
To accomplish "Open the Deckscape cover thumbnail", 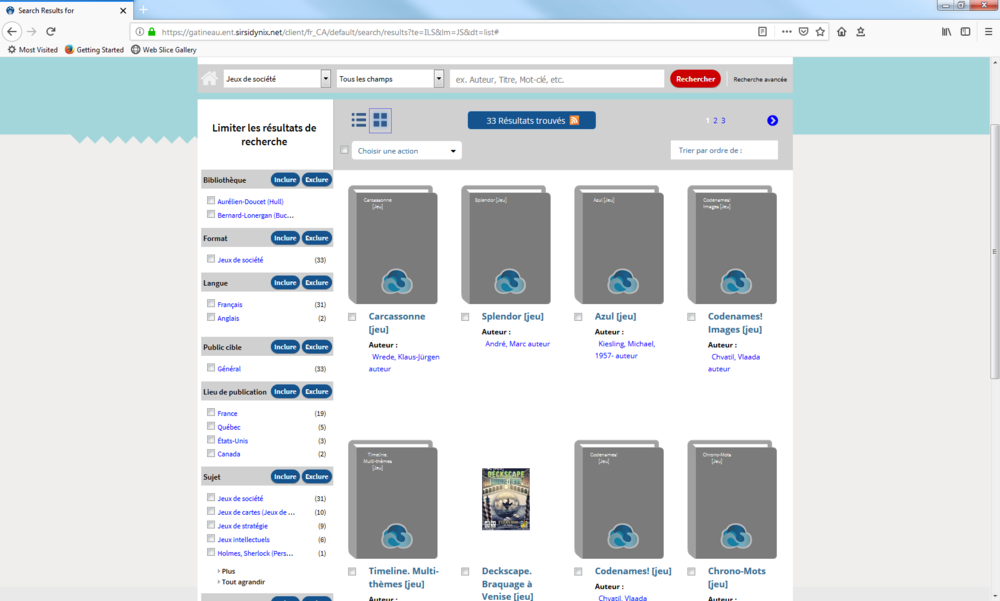I will pyautogui.click(x=506, y=499).
